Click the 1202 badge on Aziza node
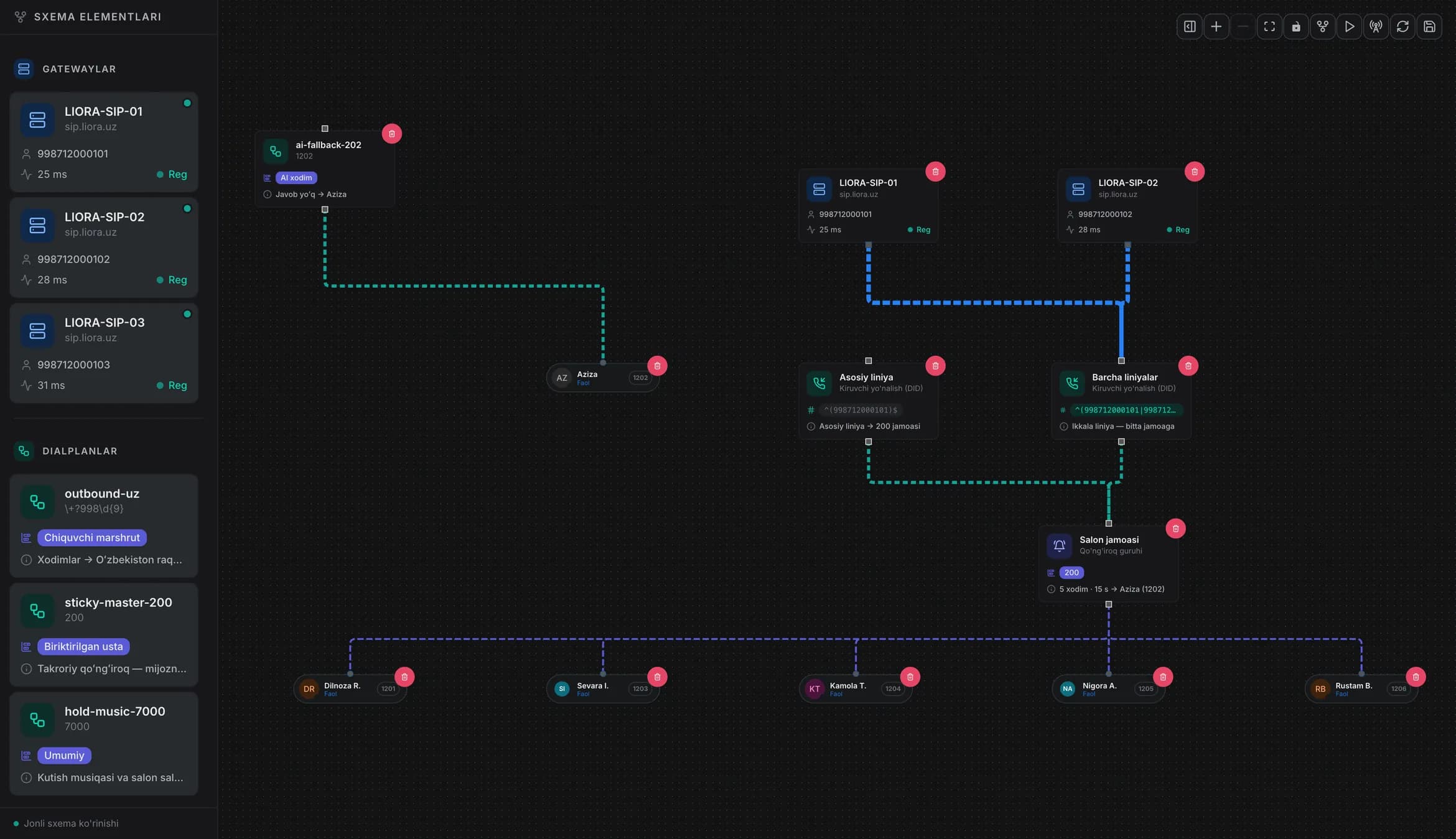This screenshot has height=839, width=1456. tap(640, 378)
